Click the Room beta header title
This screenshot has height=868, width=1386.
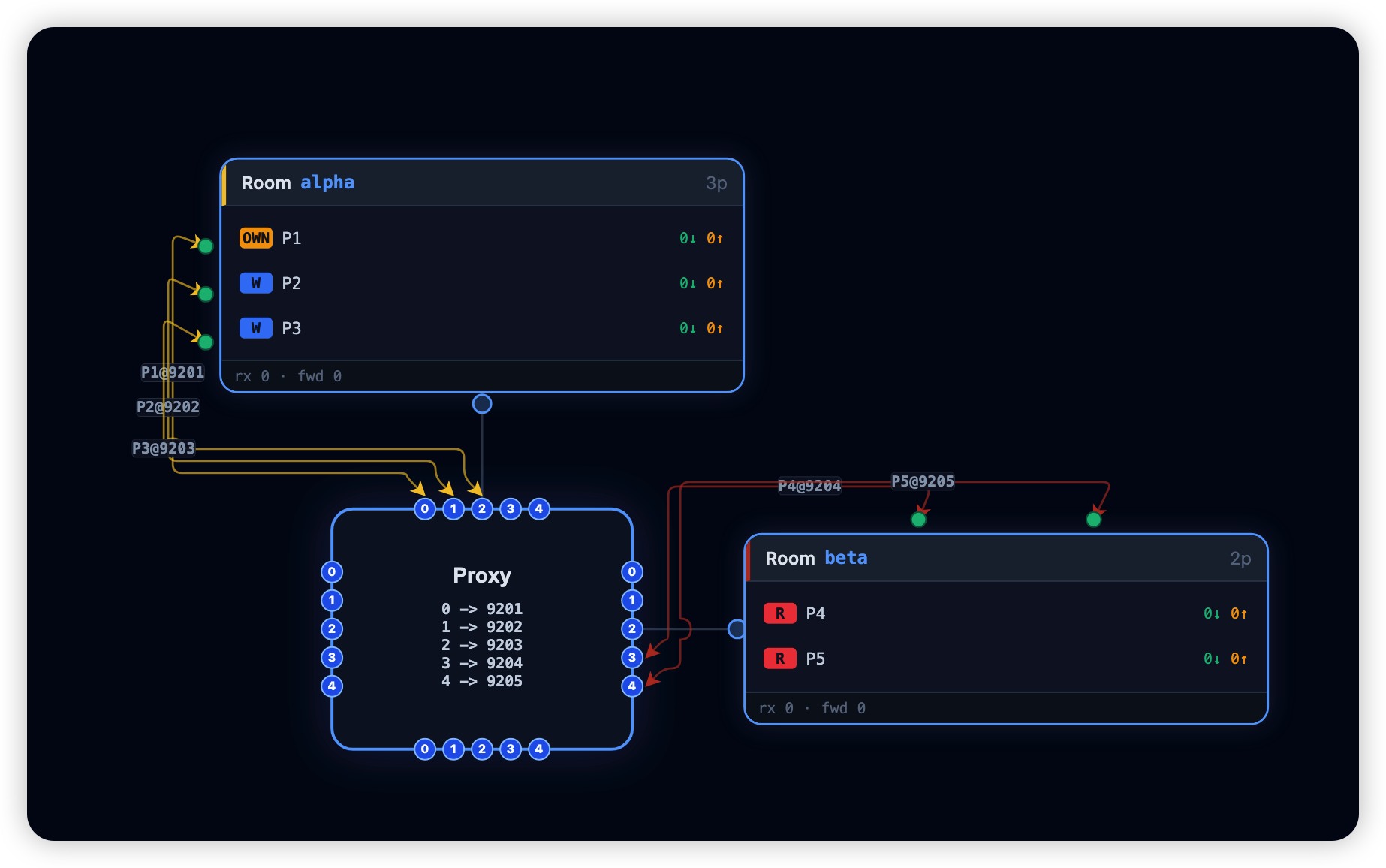click(816, 558)
